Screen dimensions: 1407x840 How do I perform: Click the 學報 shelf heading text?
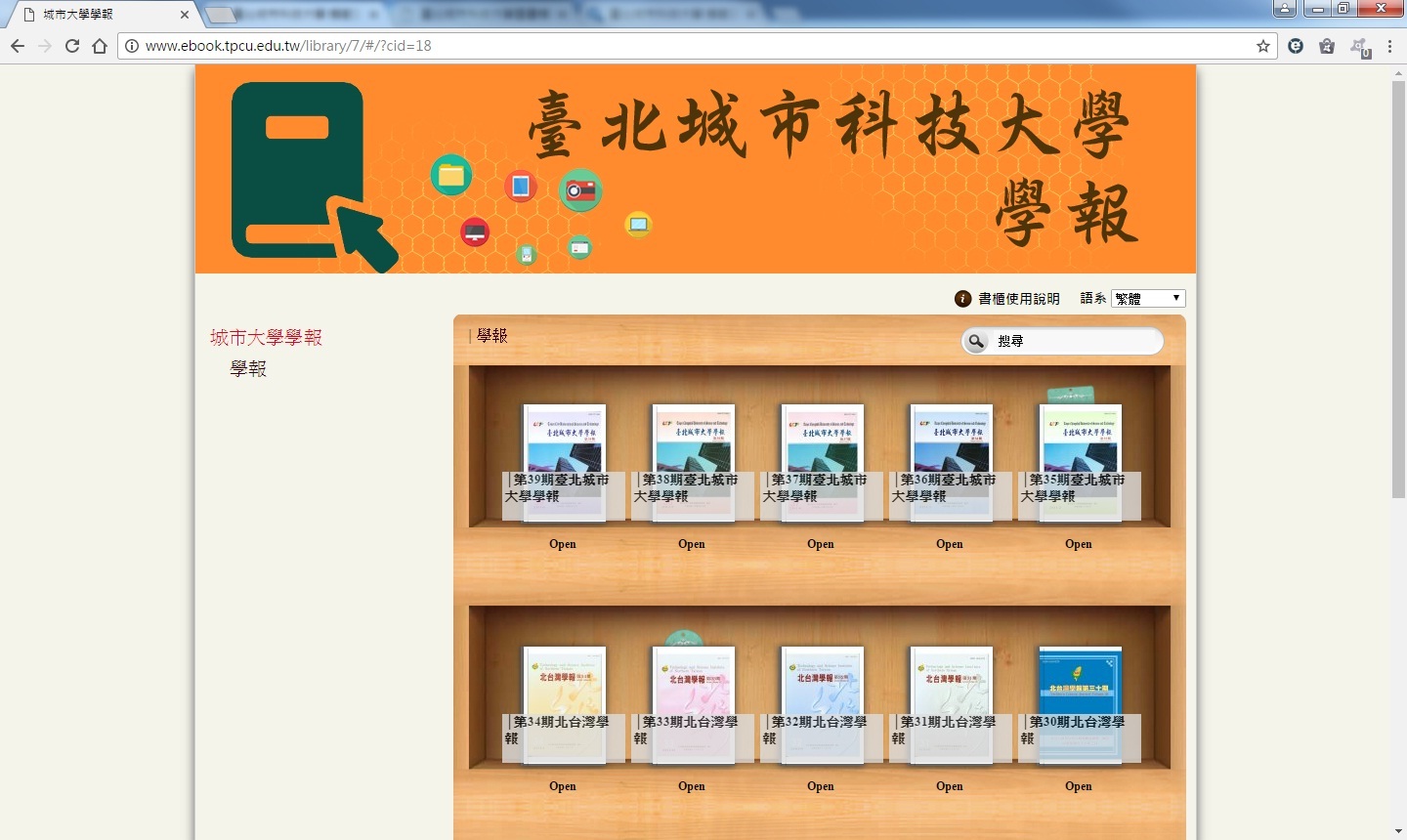point(492,336)
